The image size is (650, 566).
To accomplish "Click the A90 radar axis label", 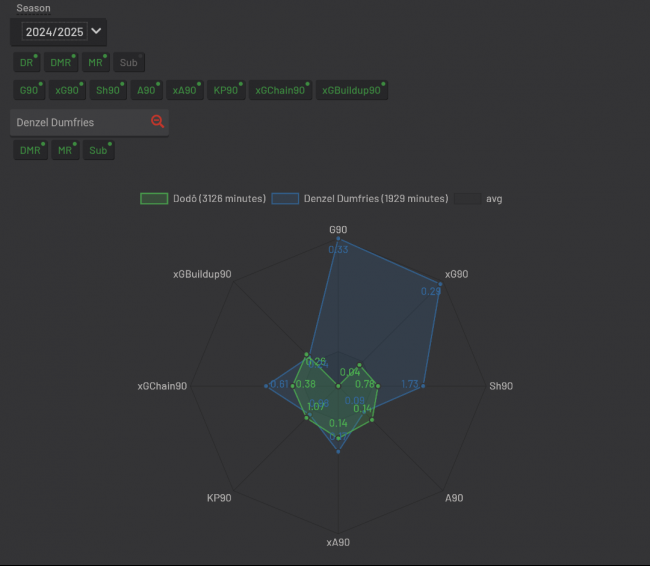I will click(454, 498).
